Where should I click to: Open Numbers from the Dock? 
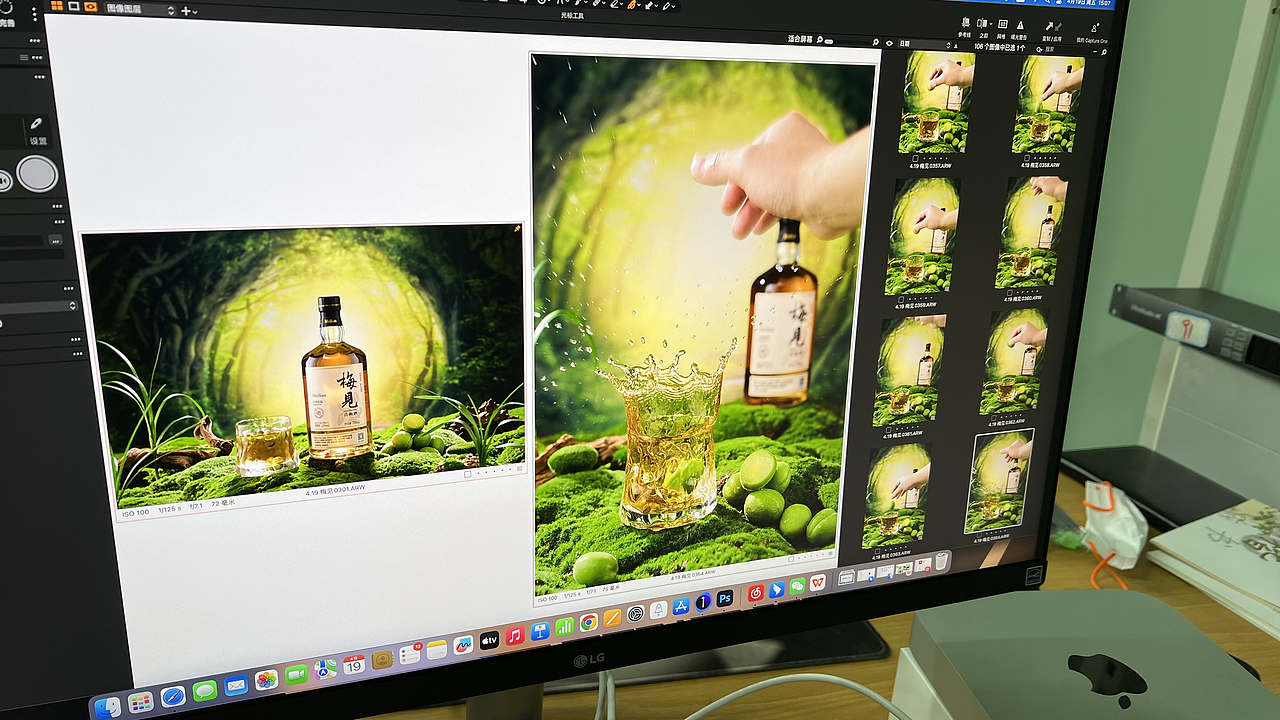pyautogui.click(x=565, y=626)
